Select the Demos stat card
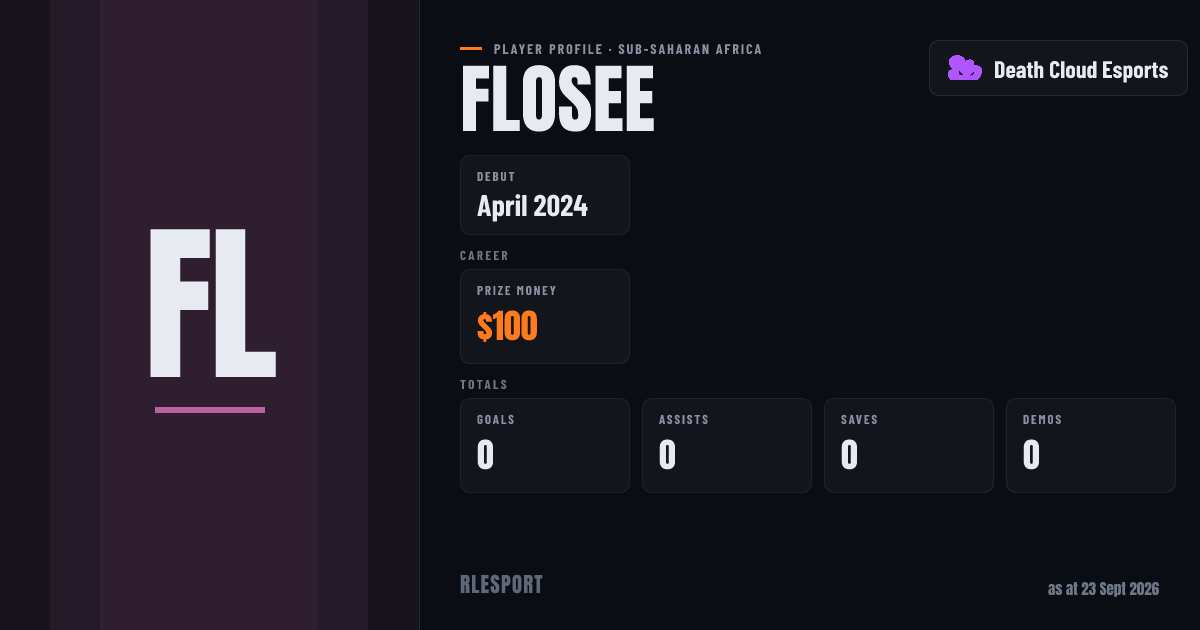 [1091, 445]
